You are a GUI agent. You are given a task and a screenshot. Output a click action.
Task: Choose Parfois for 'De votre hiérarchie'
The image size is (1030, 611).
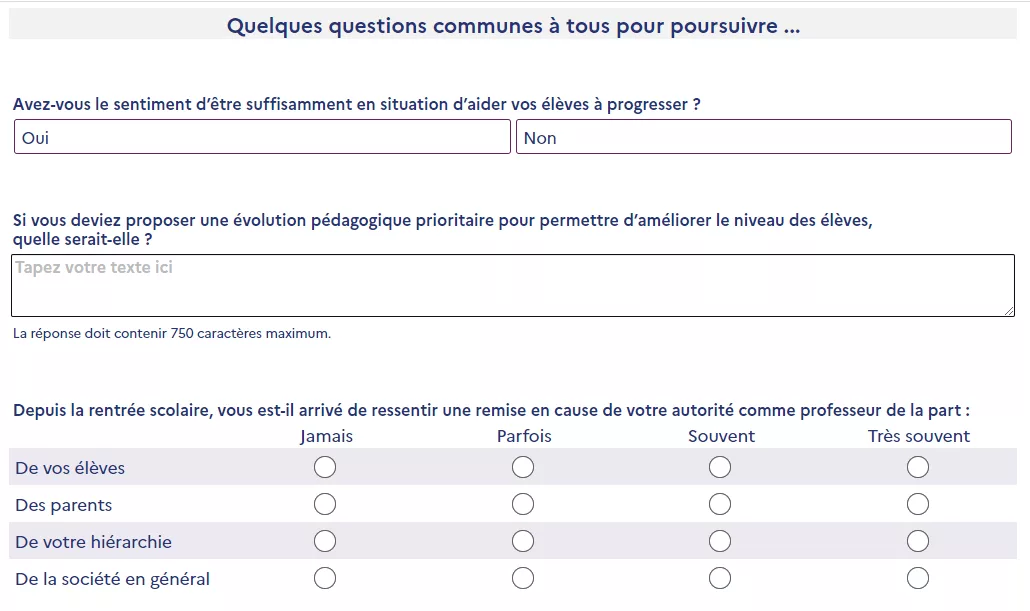pos(523,541)
